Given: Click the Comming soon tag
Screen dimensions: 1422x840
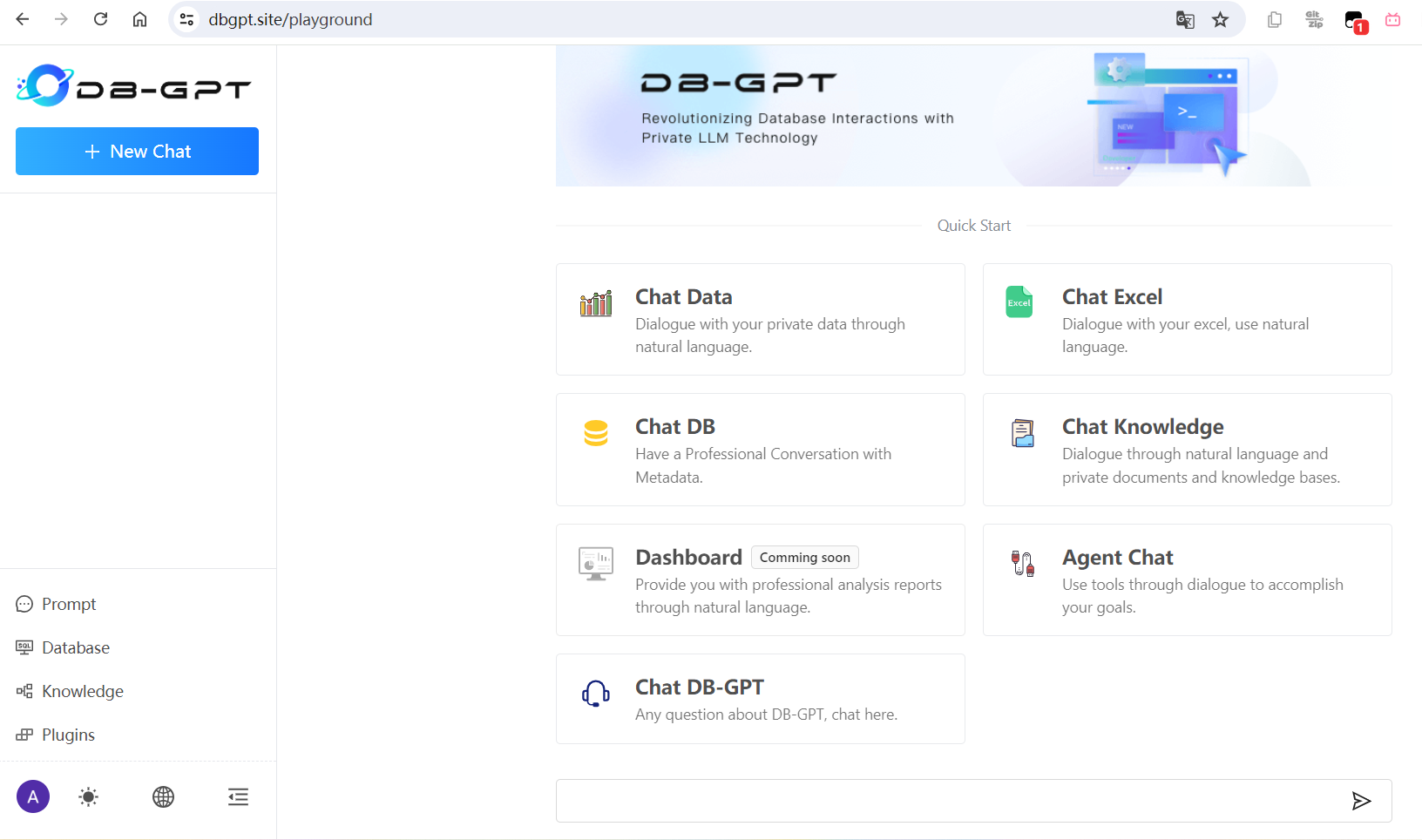Looking at the screenshot, I should [805, 557].
